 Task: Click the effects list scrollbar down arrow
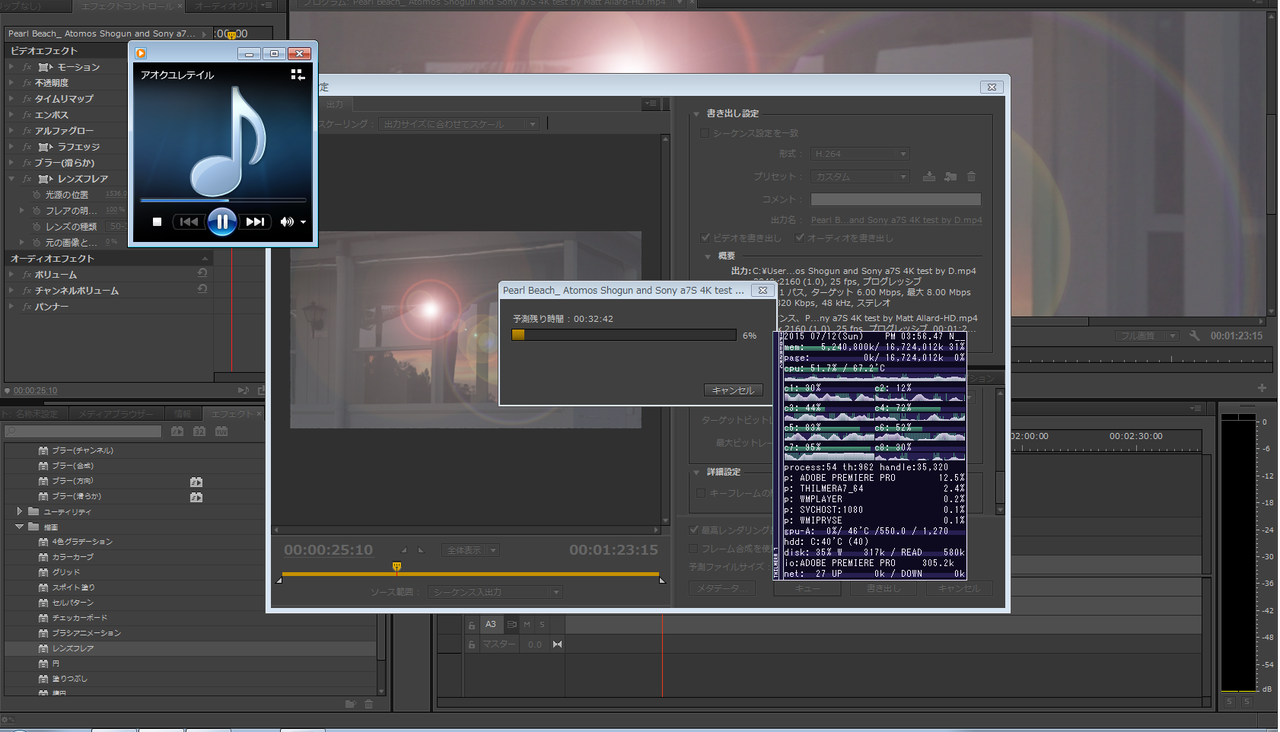(383, 690)
